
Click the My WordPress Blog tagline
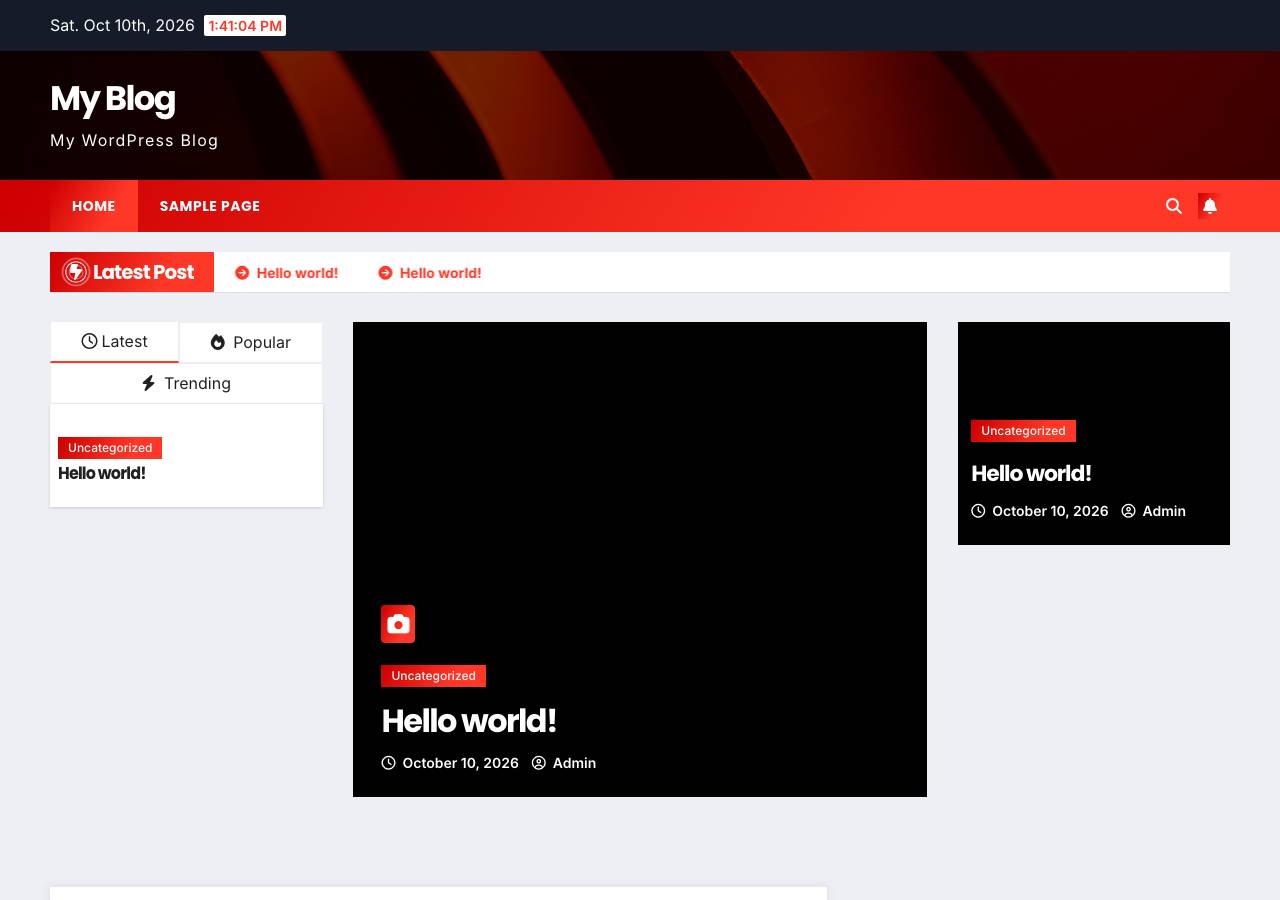134,140
